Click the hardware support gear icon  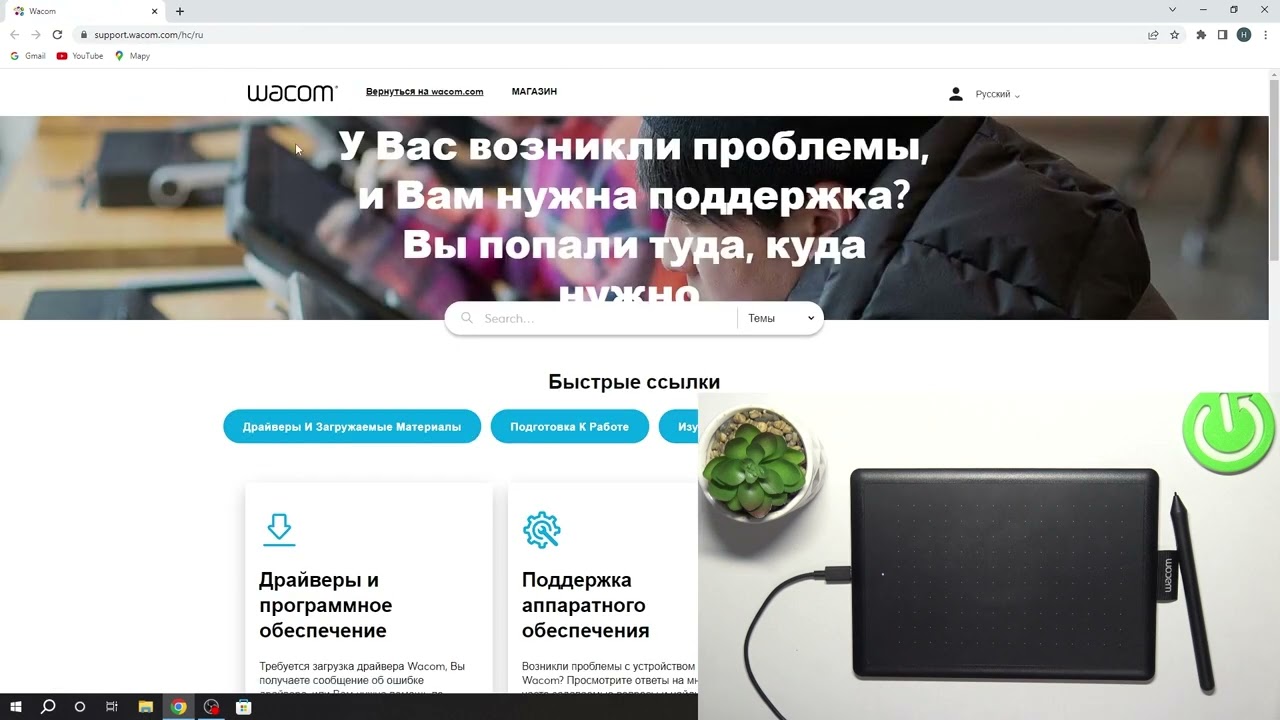point(542,530)
